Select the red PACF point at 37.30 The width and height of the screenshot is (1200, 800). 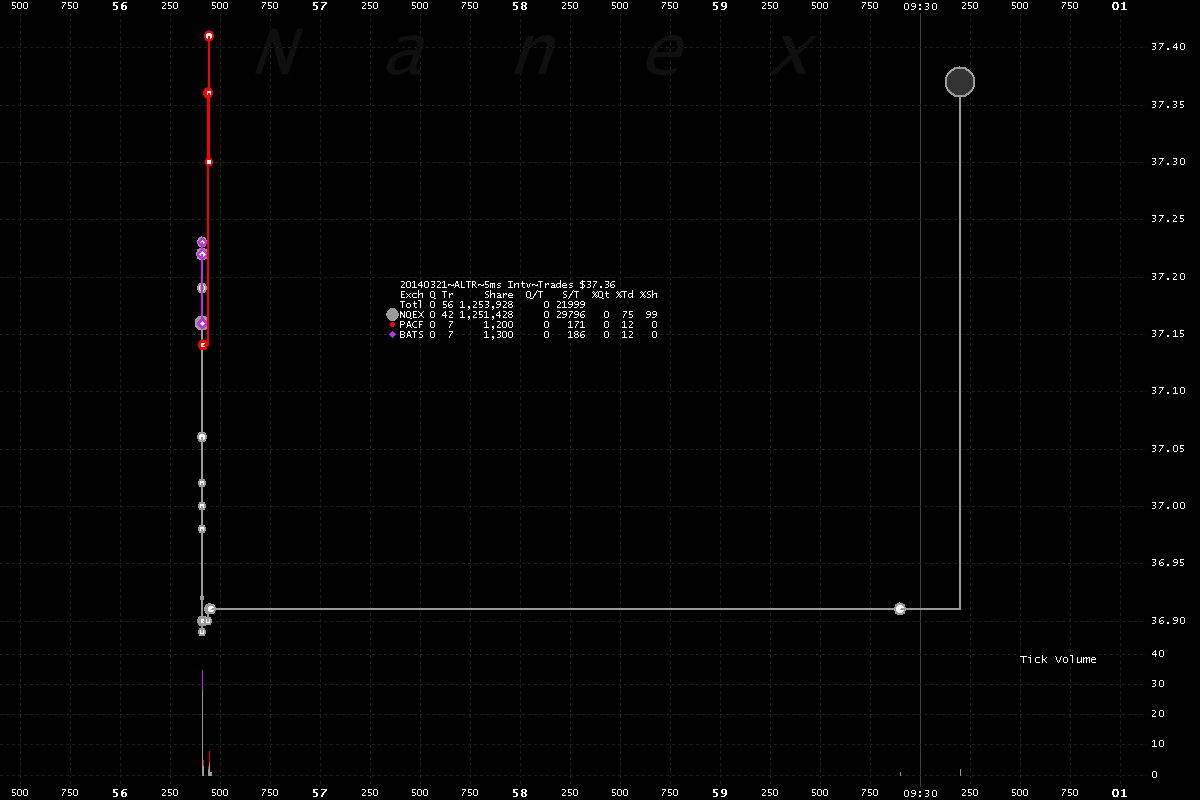click(208, 161)
